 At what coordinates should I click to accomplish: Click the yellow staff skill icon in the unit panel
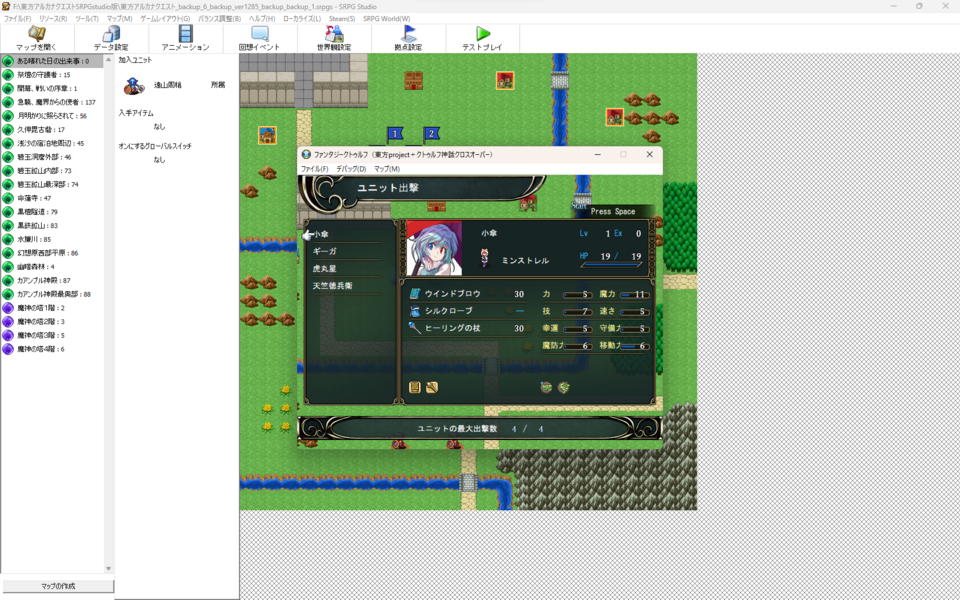pos(432,387)
